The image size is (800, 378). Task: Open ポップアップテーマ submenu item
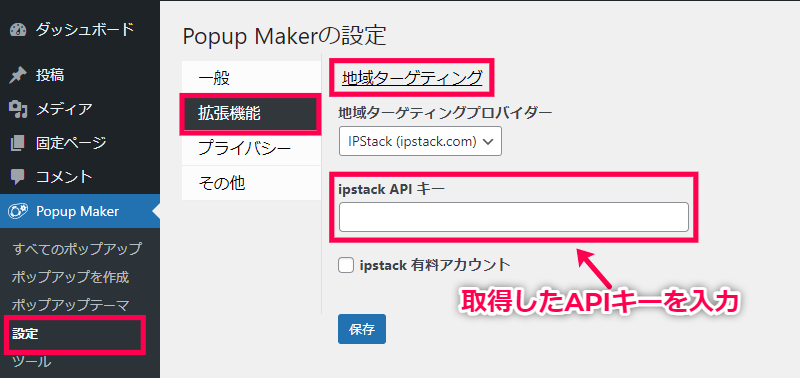[70, 306]
